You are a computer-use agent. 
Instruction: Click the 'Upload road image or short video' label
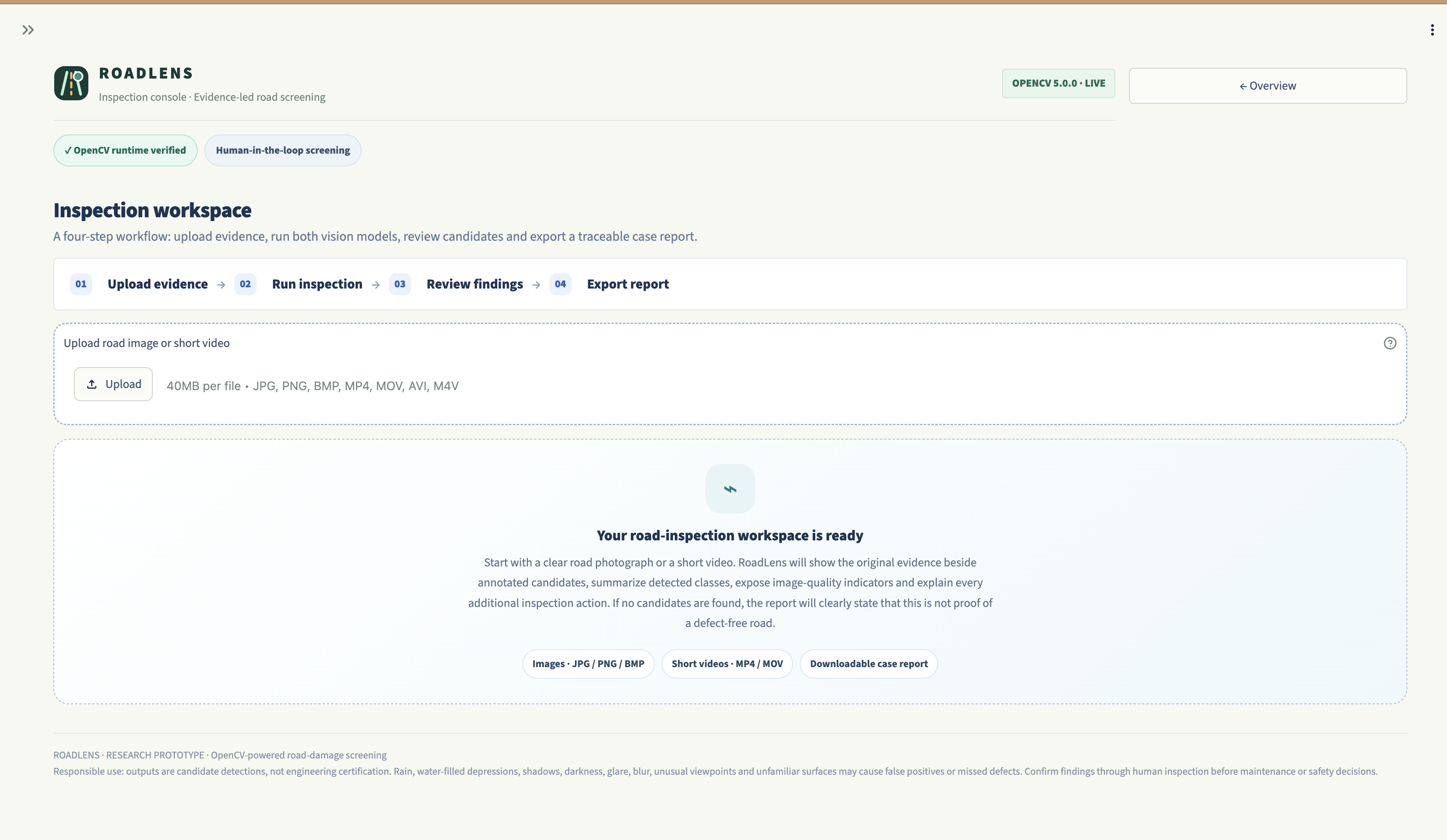pos(146,343)
